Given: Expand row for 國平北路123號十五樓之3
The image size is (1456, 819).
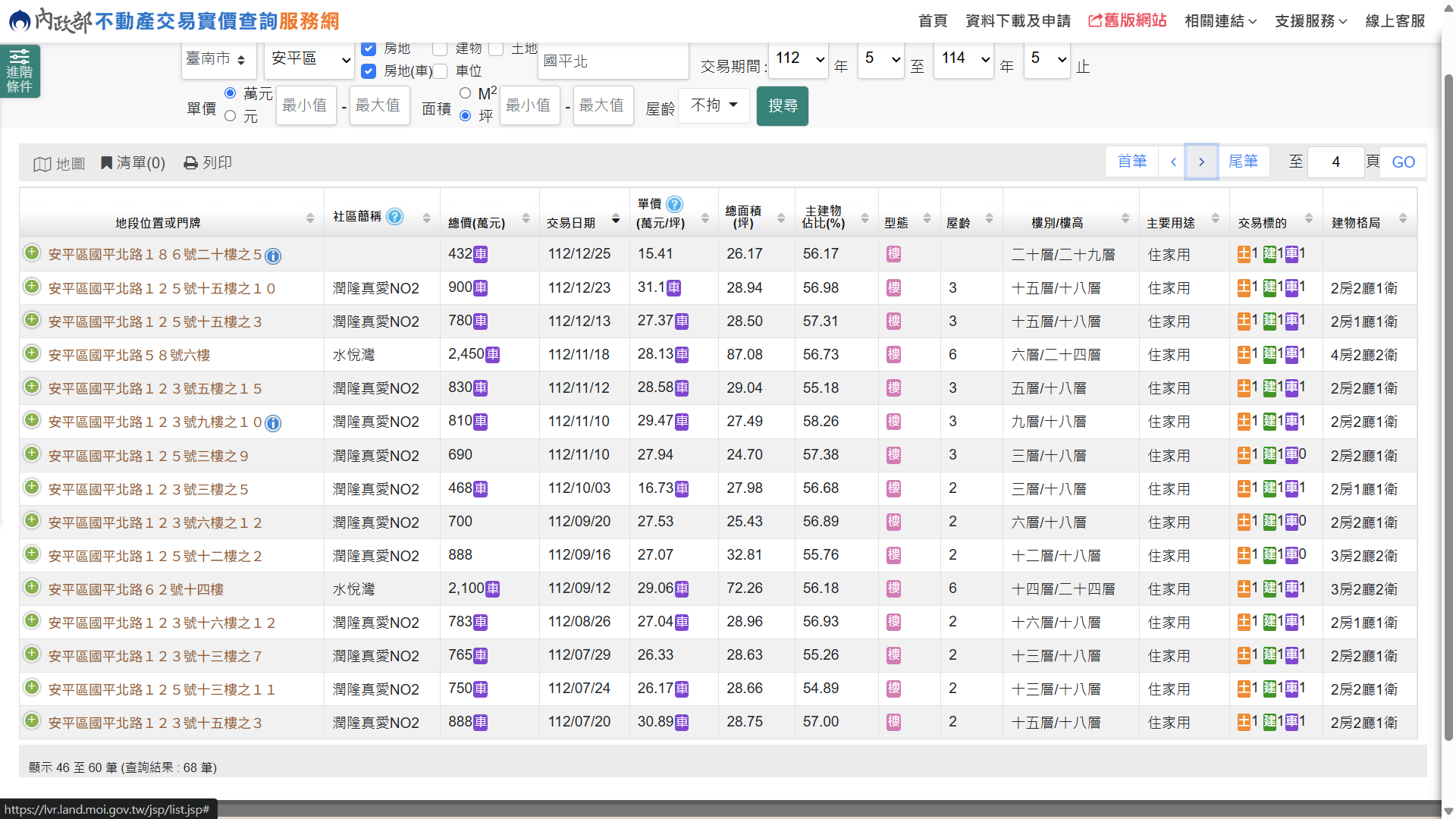Looking at the screenshot, I should point(32,720).
